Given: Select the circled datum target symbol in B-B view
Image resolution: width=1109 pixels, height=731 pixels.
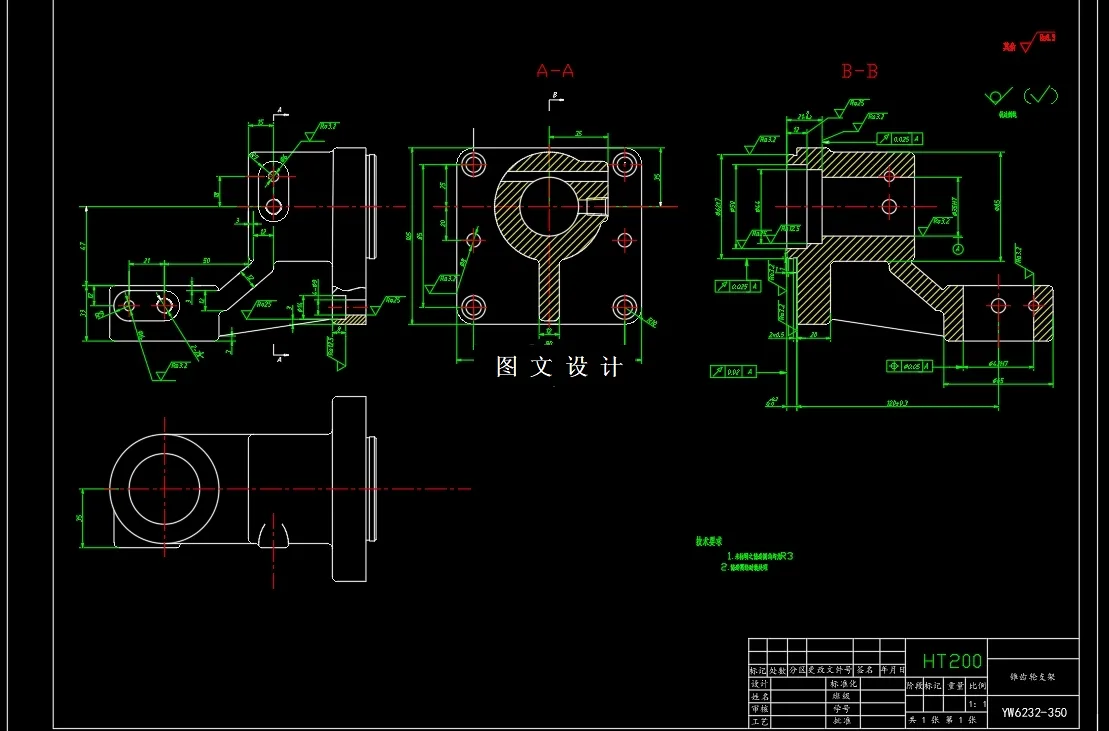Looking at the screenshot, I should point(958,249).
